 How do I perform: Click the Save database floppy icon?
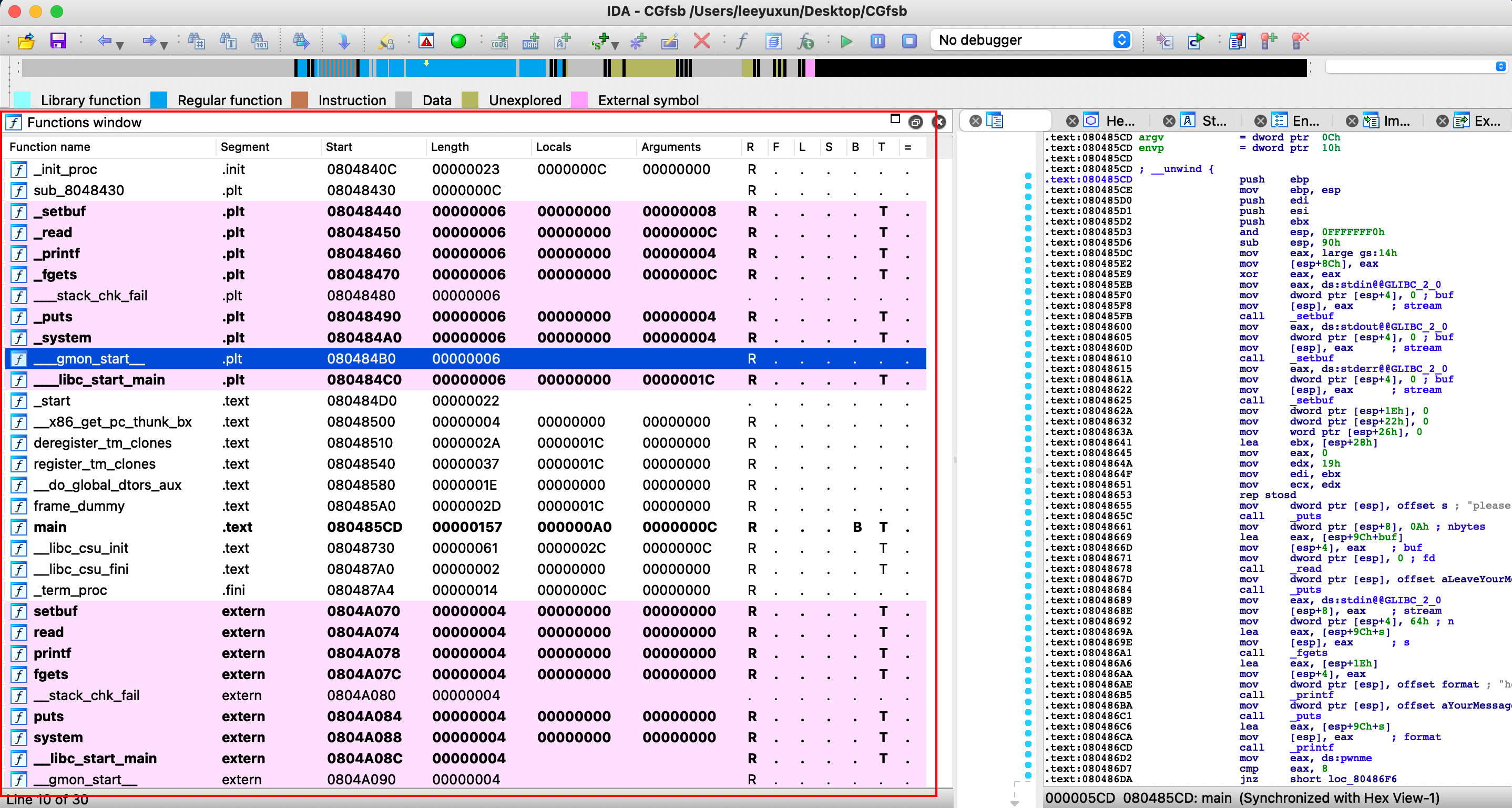click(57, 41)
